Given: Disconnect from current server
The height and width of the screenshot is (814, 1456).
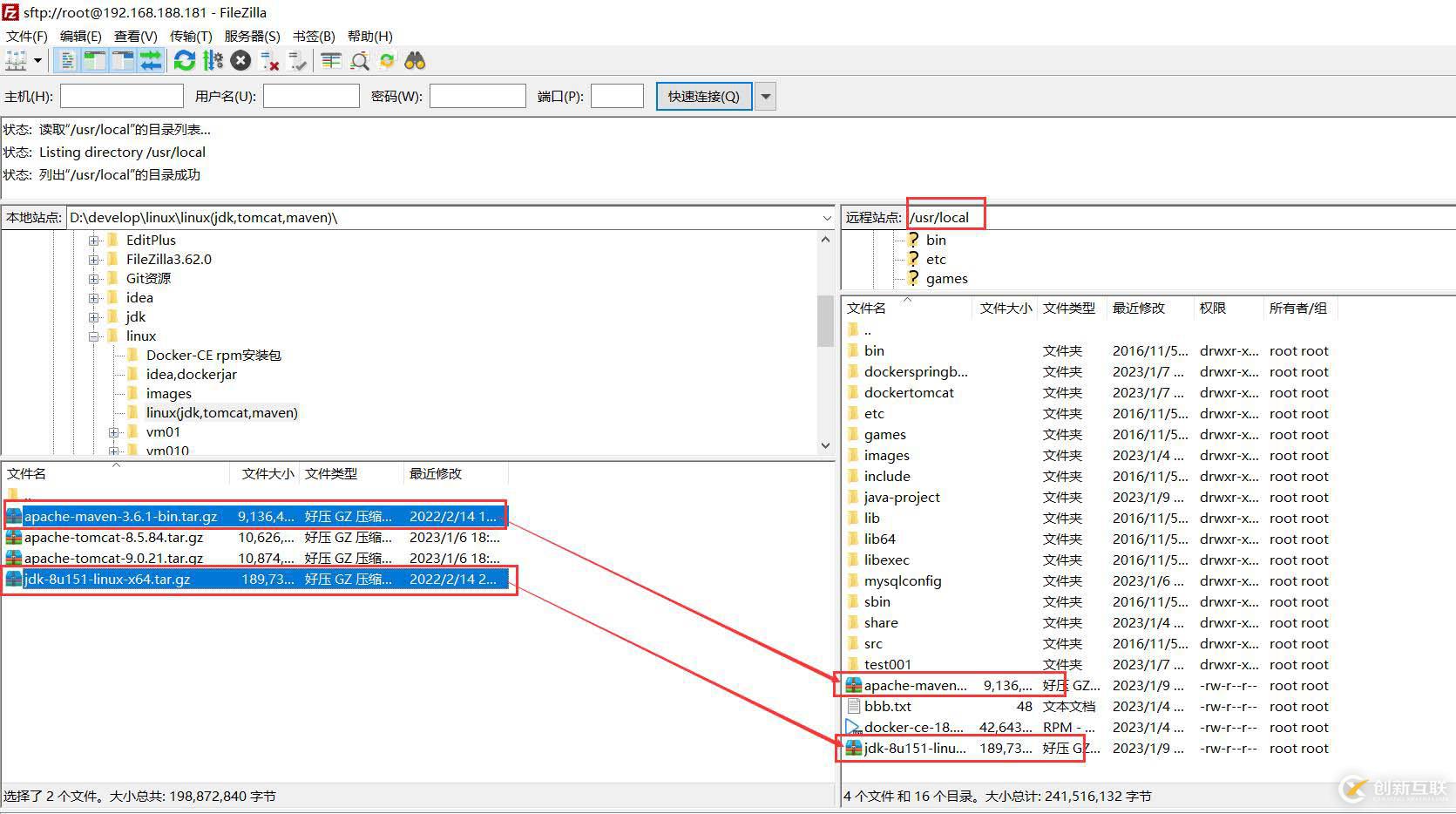Looking at the screenshot, I should (269, 61).
